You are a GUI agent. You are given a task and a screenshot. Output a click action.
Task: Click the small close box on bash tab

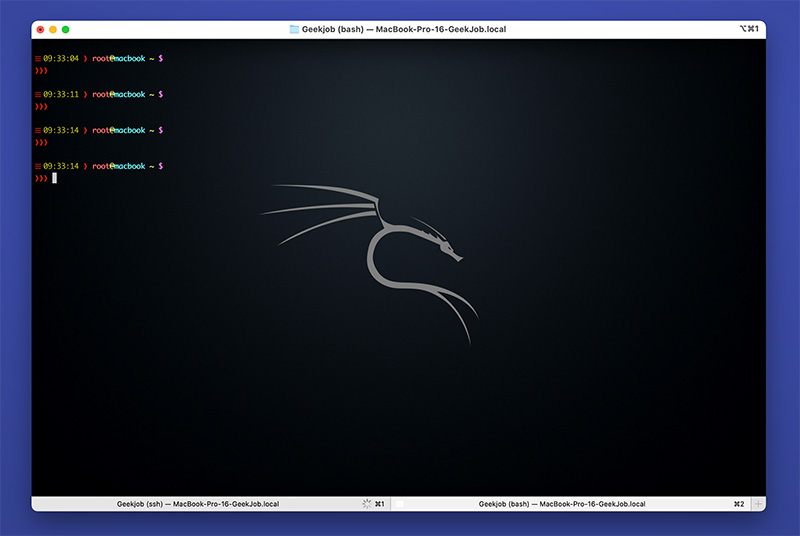399,504
